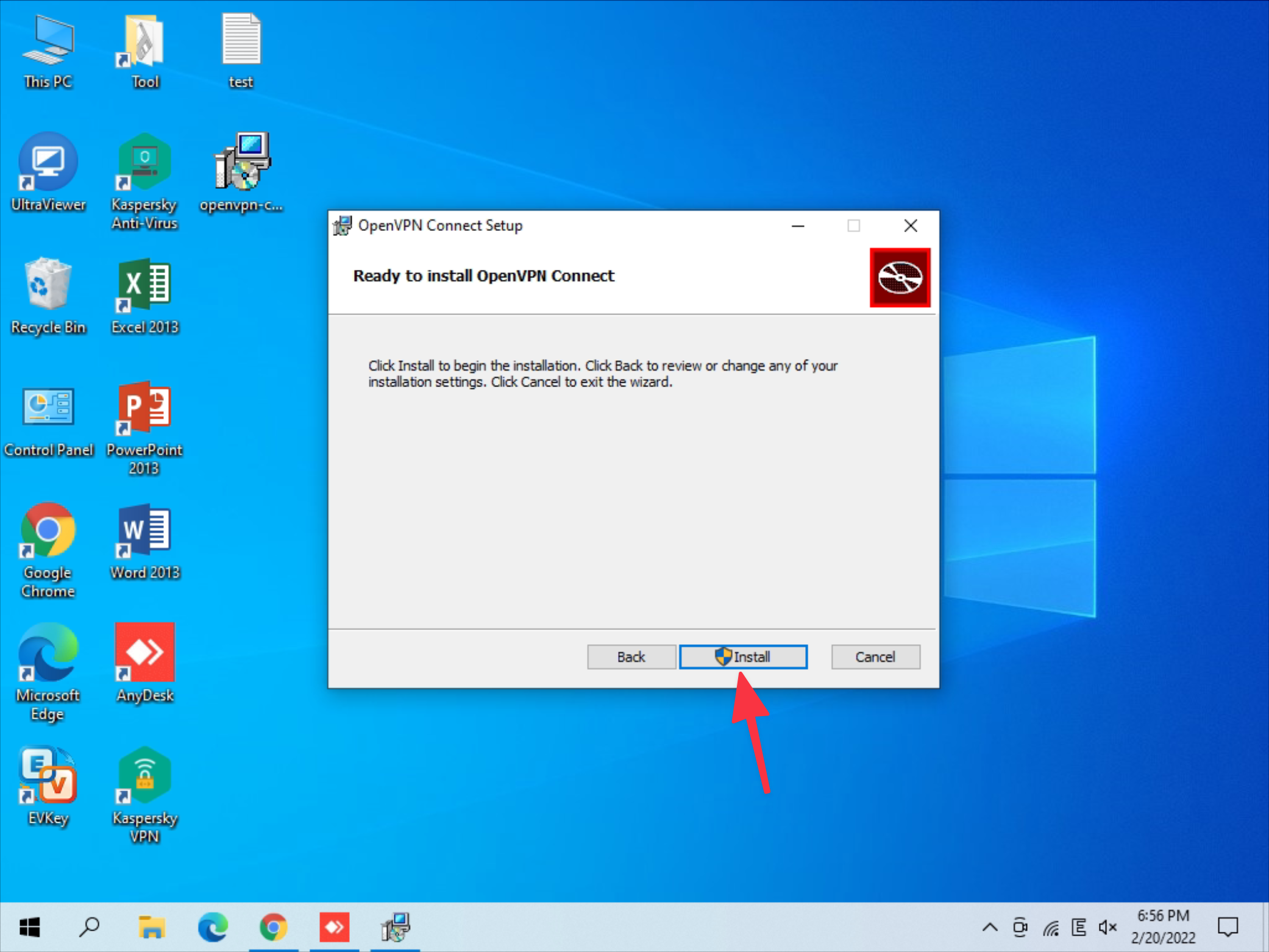This screenshot has height=952, width=1269.
Task: Click the Back button in setup wizard
Action: [631, 656]
